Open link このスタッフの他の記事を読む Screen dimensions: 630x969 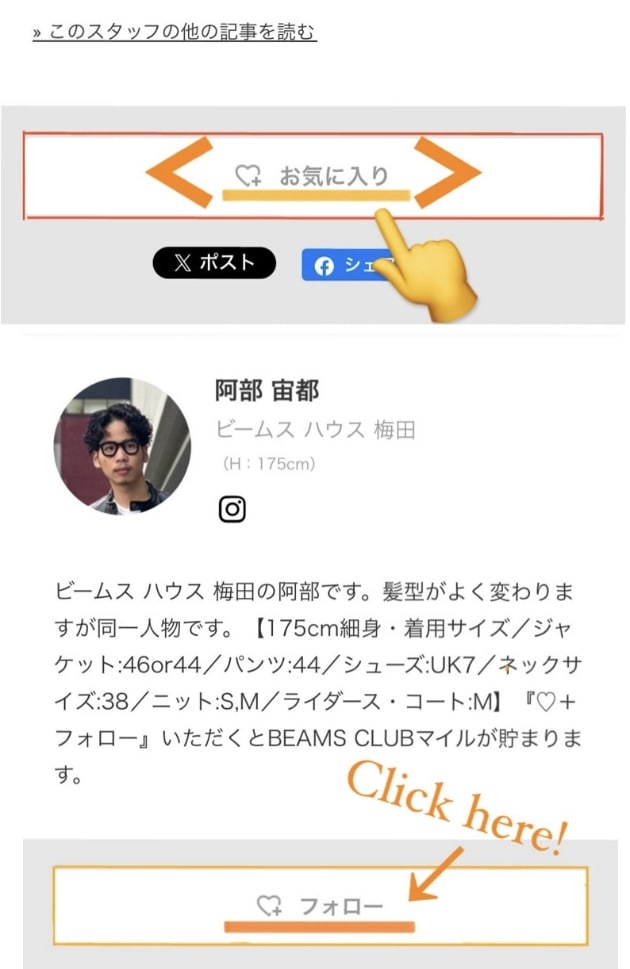click(175, 32)
